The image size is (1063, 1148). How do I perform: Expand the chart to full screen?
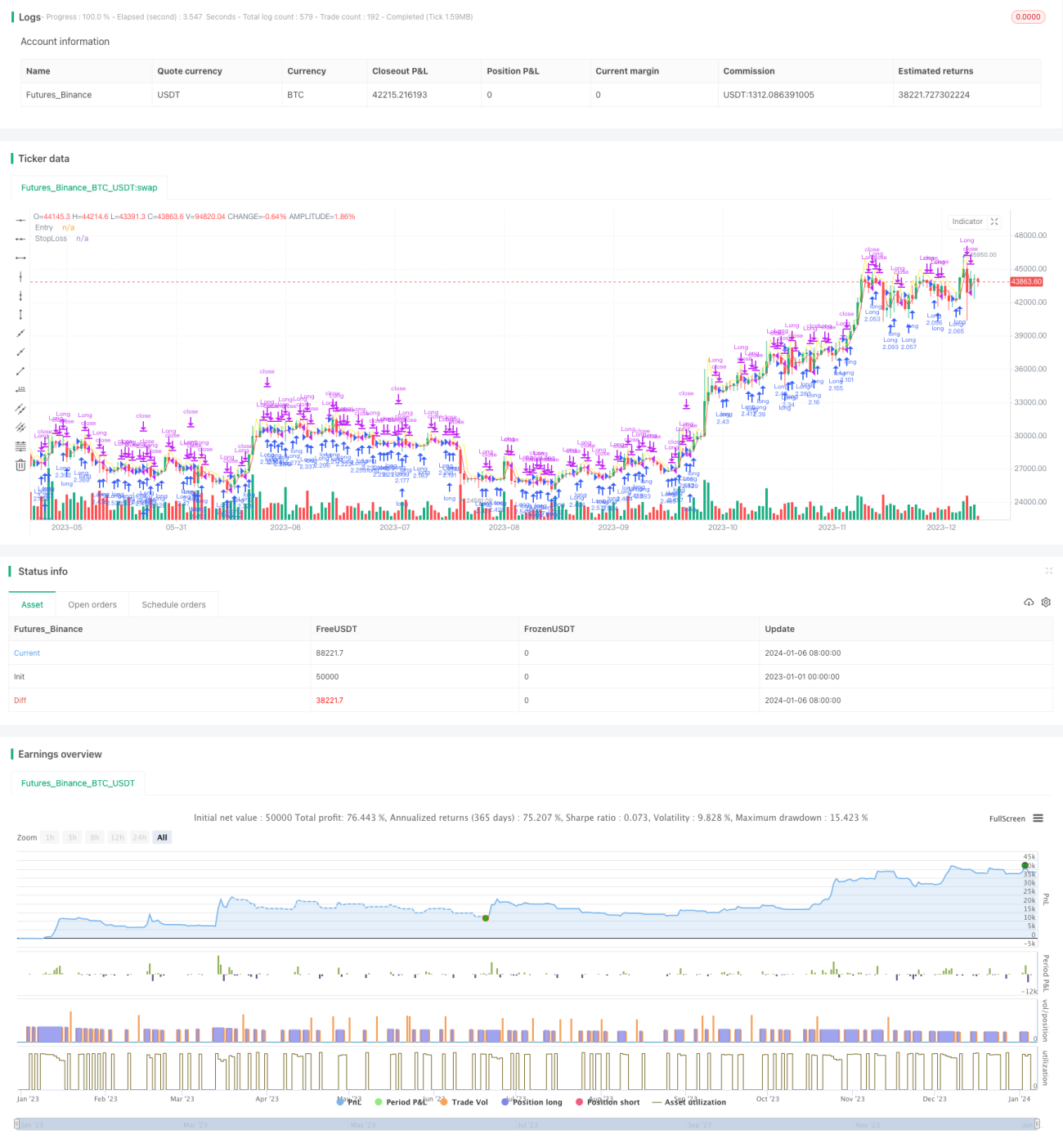pos(994,222)
